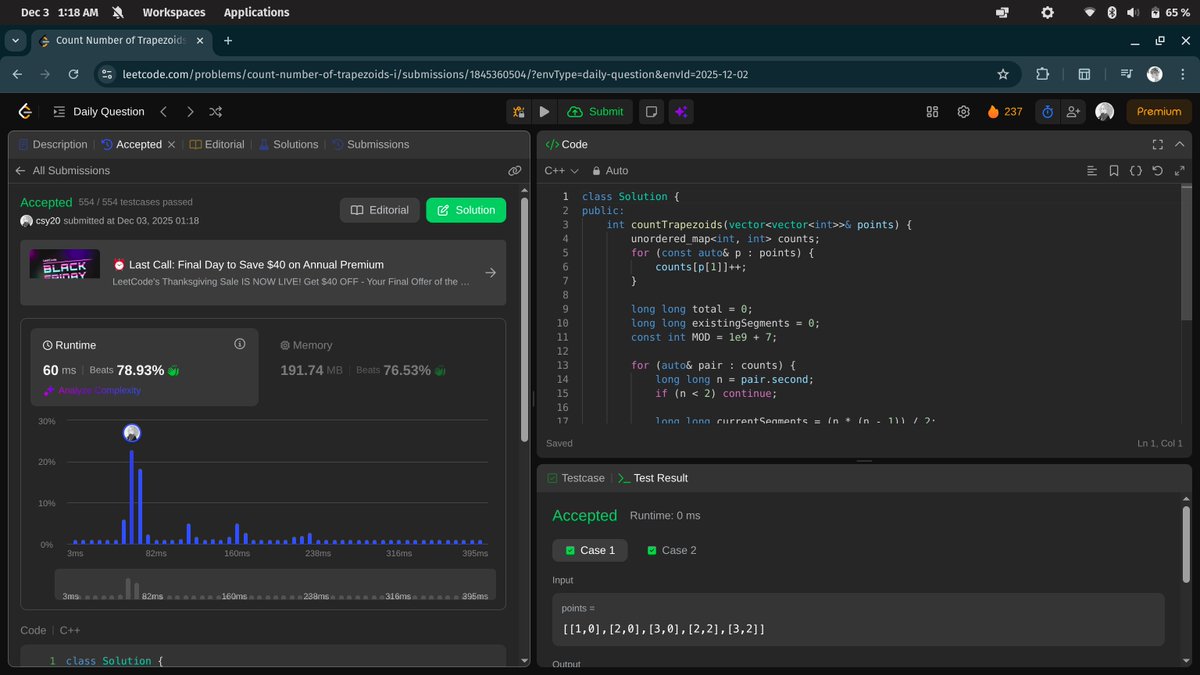Go to next question arrow
The width and height of the screenshot is (1200, 675).
(x=190, y=112)
